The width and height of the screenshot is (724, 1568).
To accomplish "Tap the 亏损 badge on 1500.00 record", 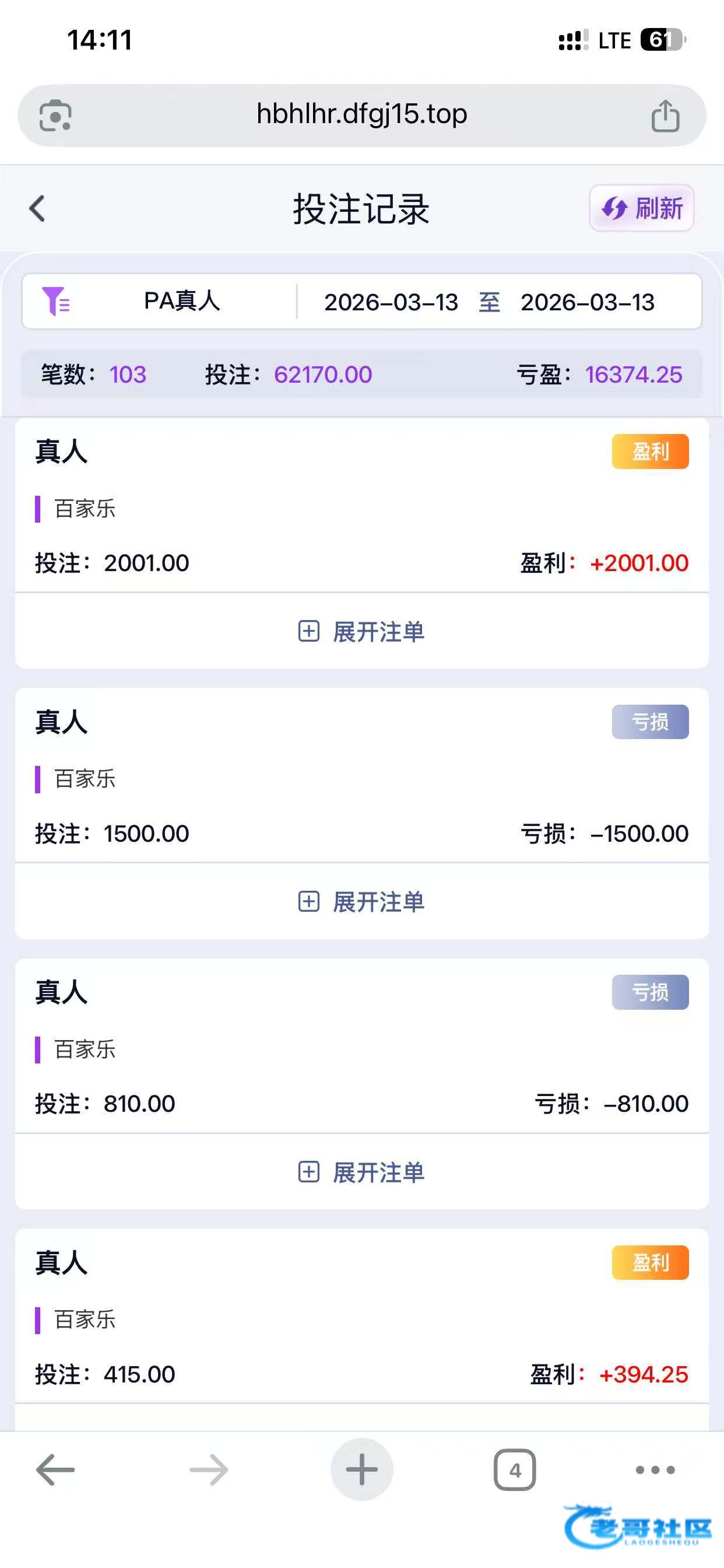I will (x=651, y=722).
